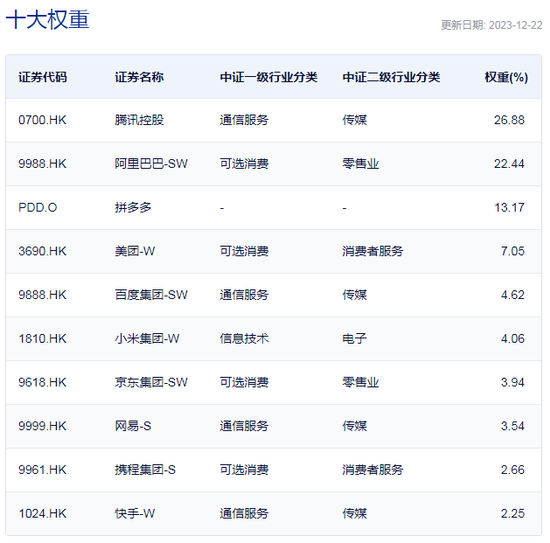Click weight value 2.66

(x=513, y=470)
